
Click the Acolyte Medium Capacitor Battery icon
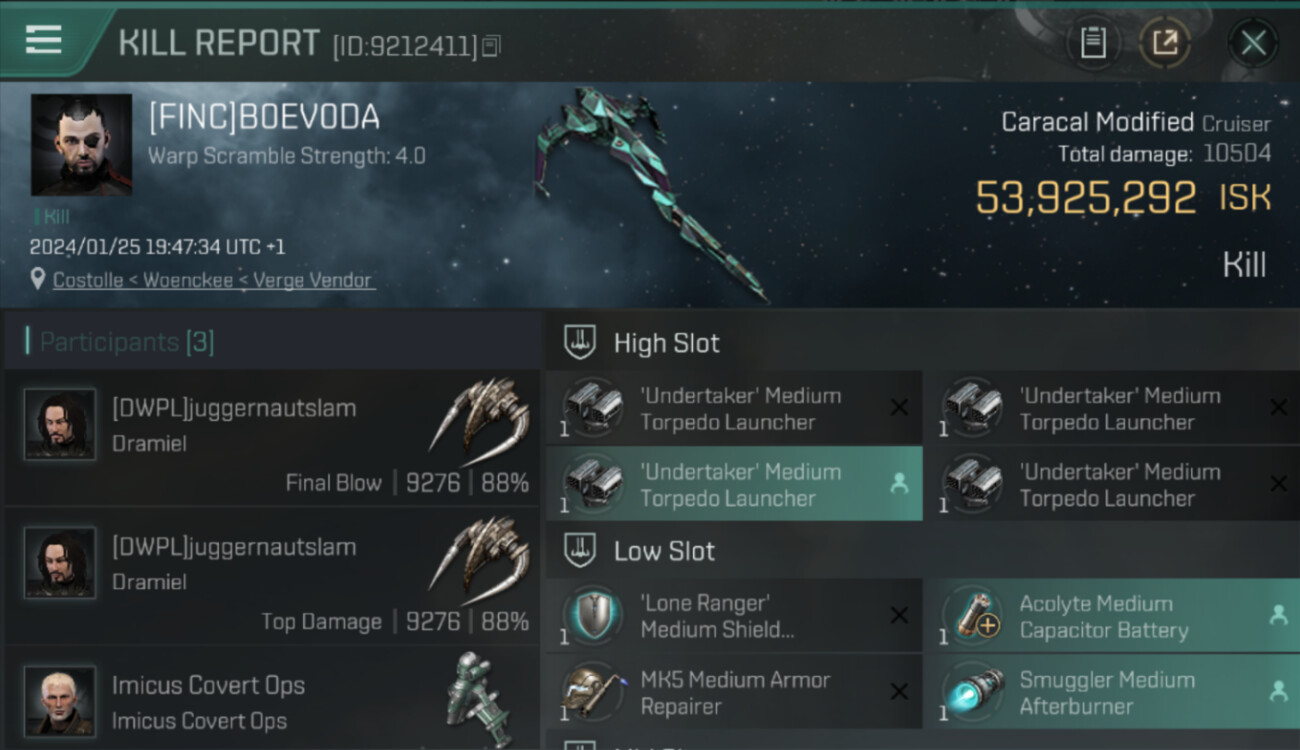pyautogui.click(x=973, y=616)
